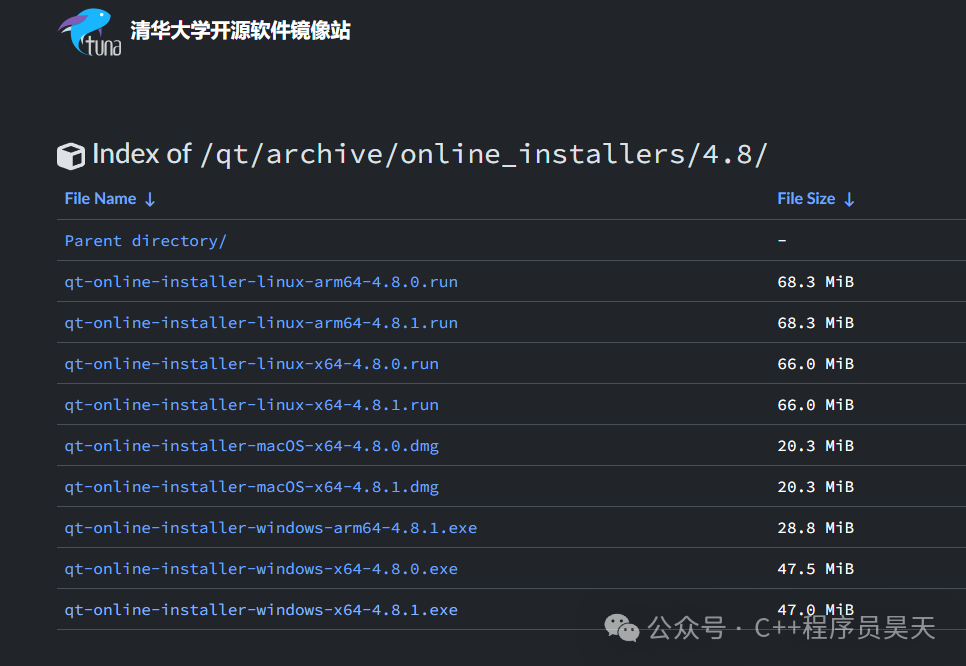Download qt-online-installer-linux-arm64-4.8.0.run
This screenshot has width=966, height=666.
tap(261, 282)
